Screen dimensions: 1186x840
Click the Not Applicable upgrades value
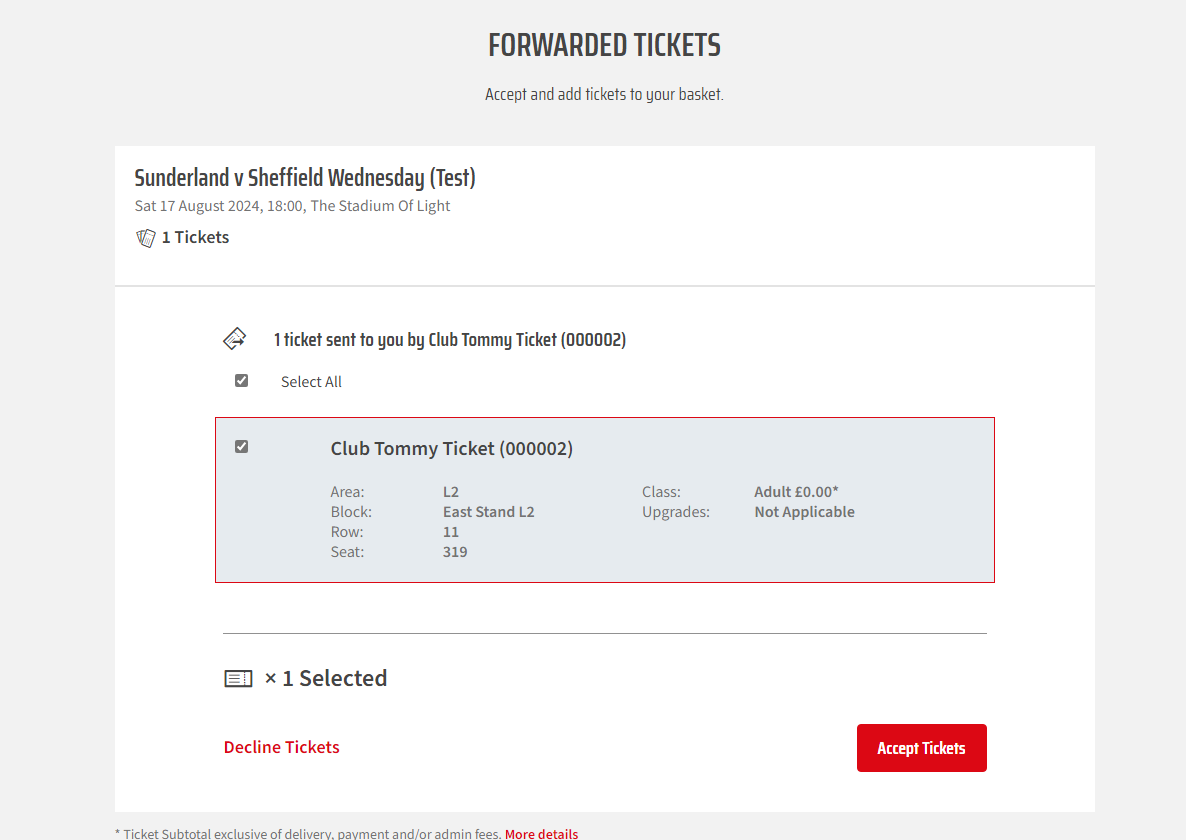tap(804, 512)
